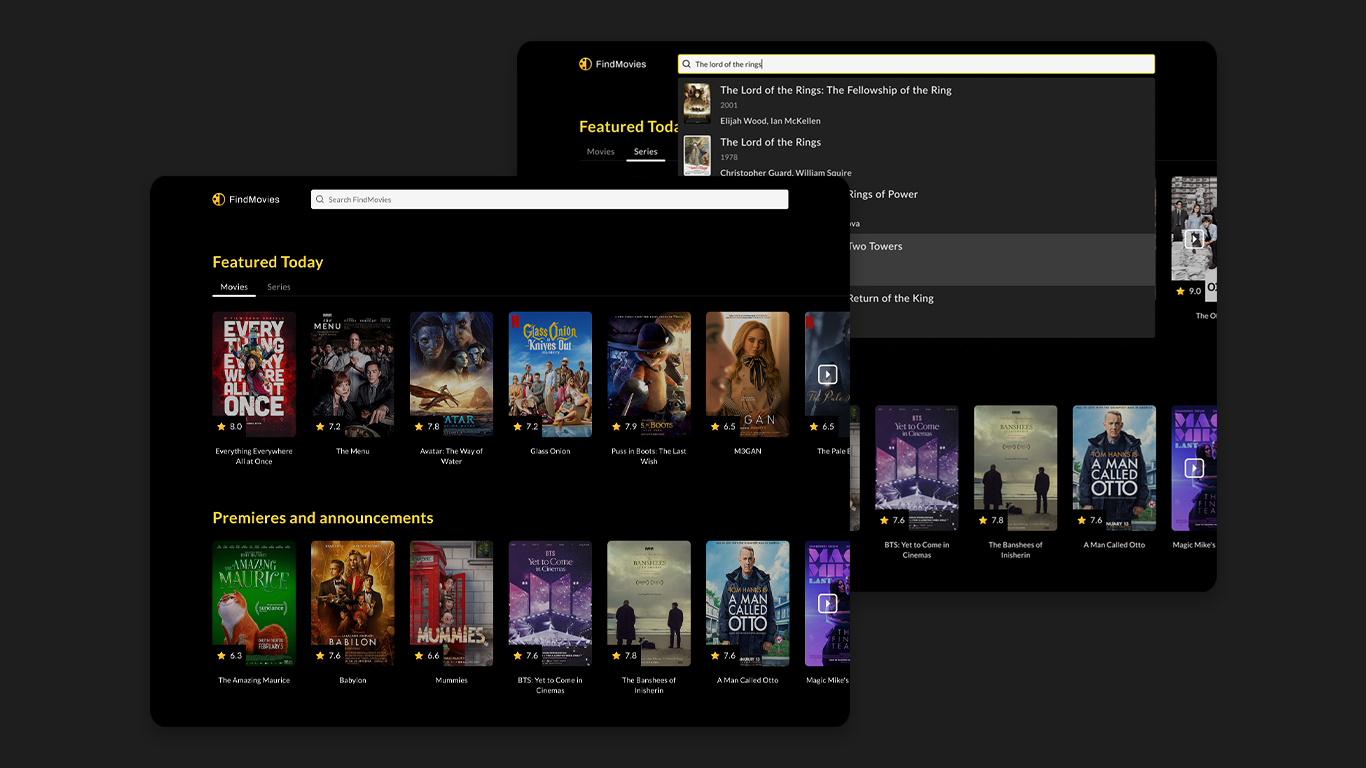Click the star icon beside Babylon's 7.6 rating
1366x768 pixels.
pyautogui.click(x=319, y=655)
